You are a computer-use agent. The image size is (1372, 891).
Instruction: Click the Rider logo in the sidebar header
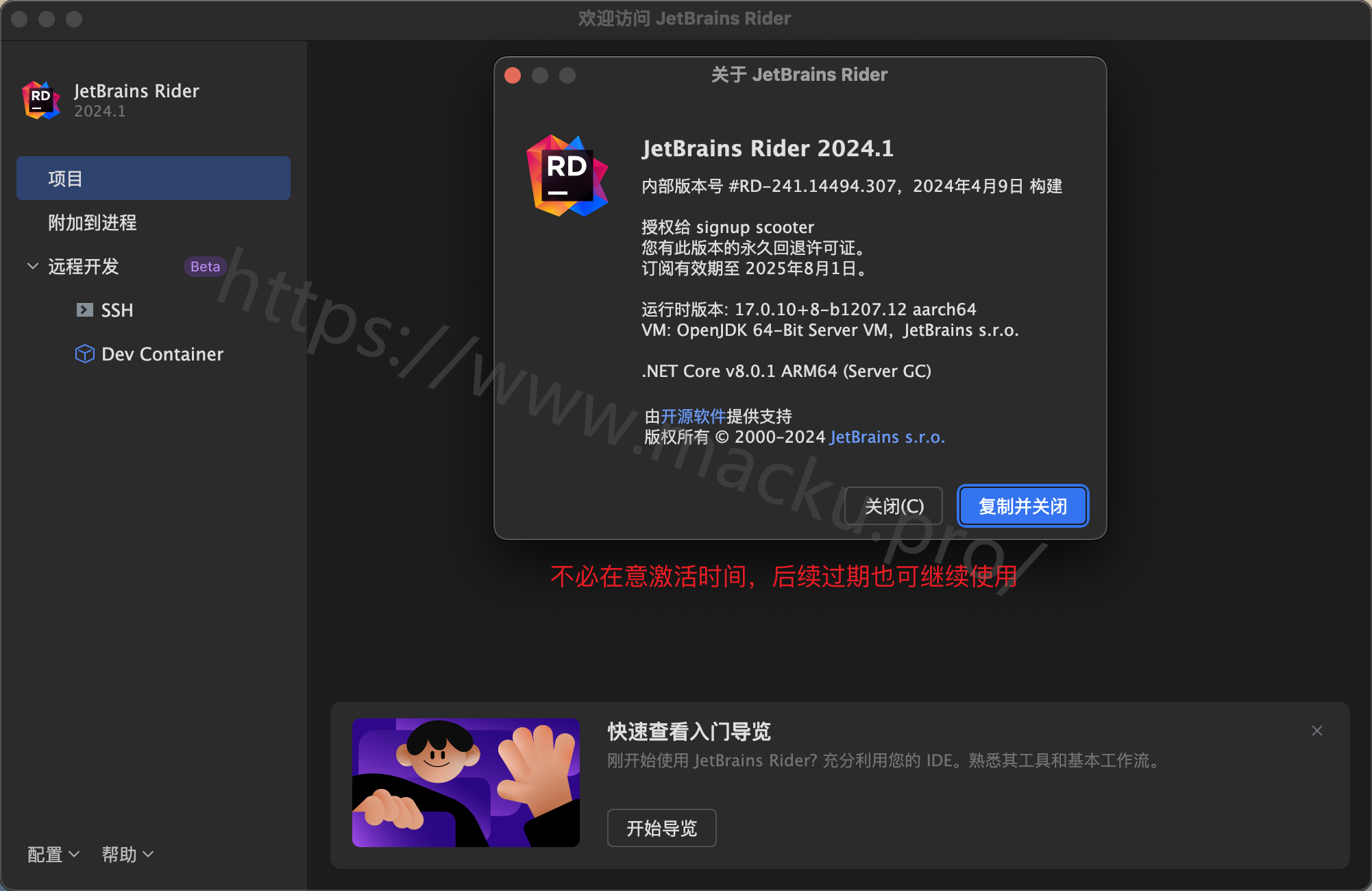click(41, 100)
